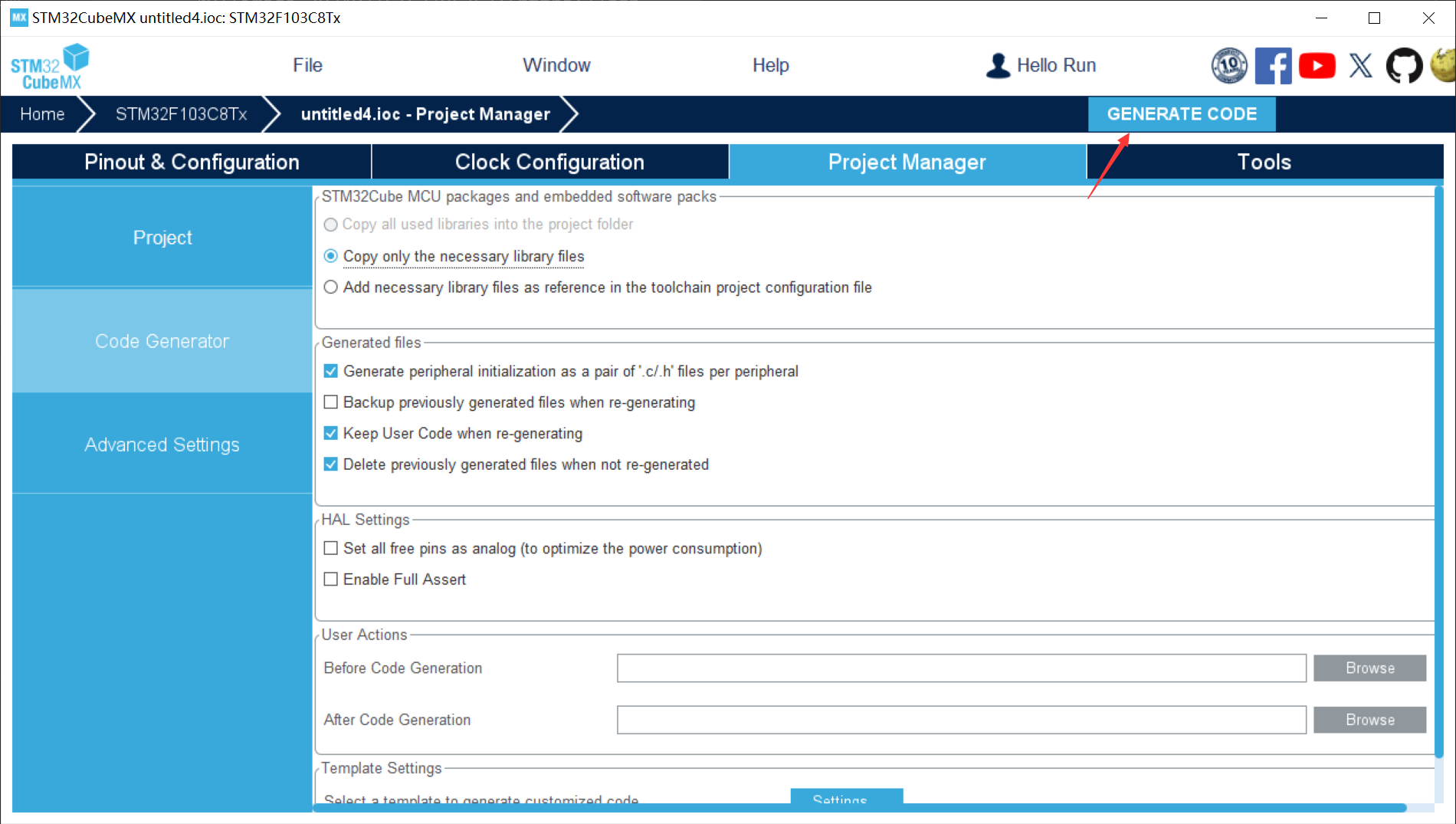Viewport: 1456px width, 824px height.
Task: Open the Project settings section
Action: (x=162, y=238)
